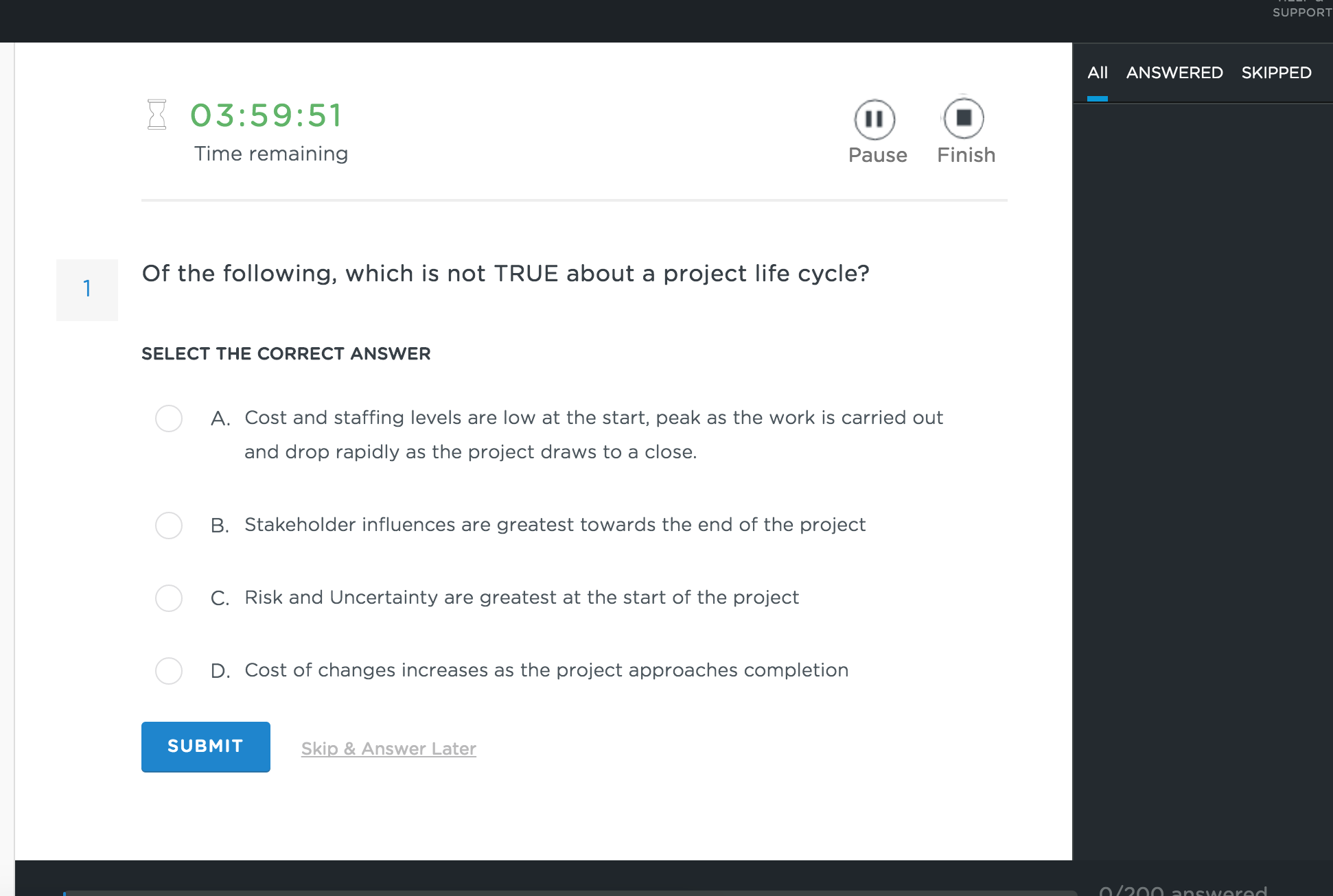Image resolution: width=1333 pixels, height=896 pixels.
Task: Choose option text about risk and uncertainty
Action: 522,598
